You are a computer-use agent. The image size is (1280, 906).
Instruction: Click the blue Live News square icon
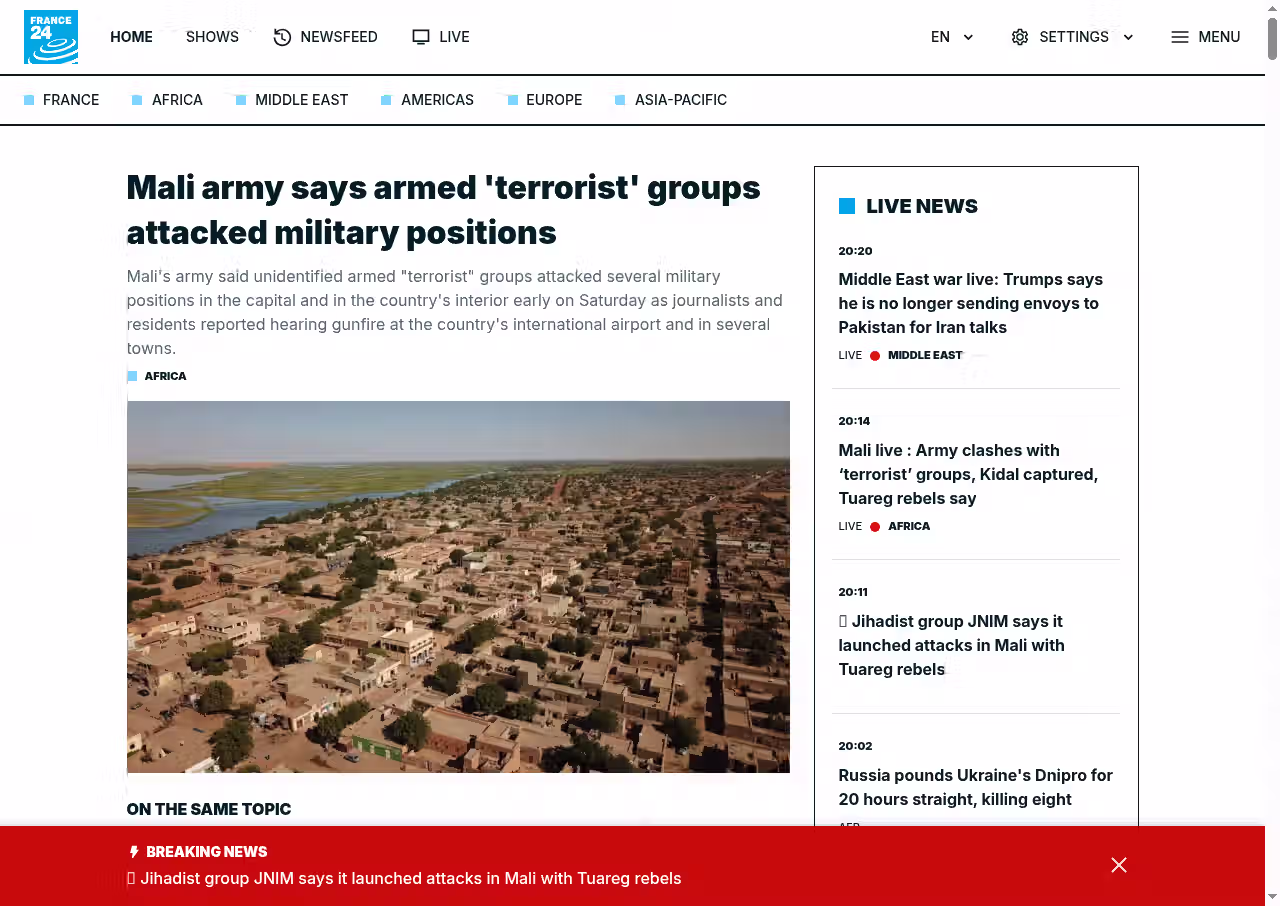[x=847, y=206]
